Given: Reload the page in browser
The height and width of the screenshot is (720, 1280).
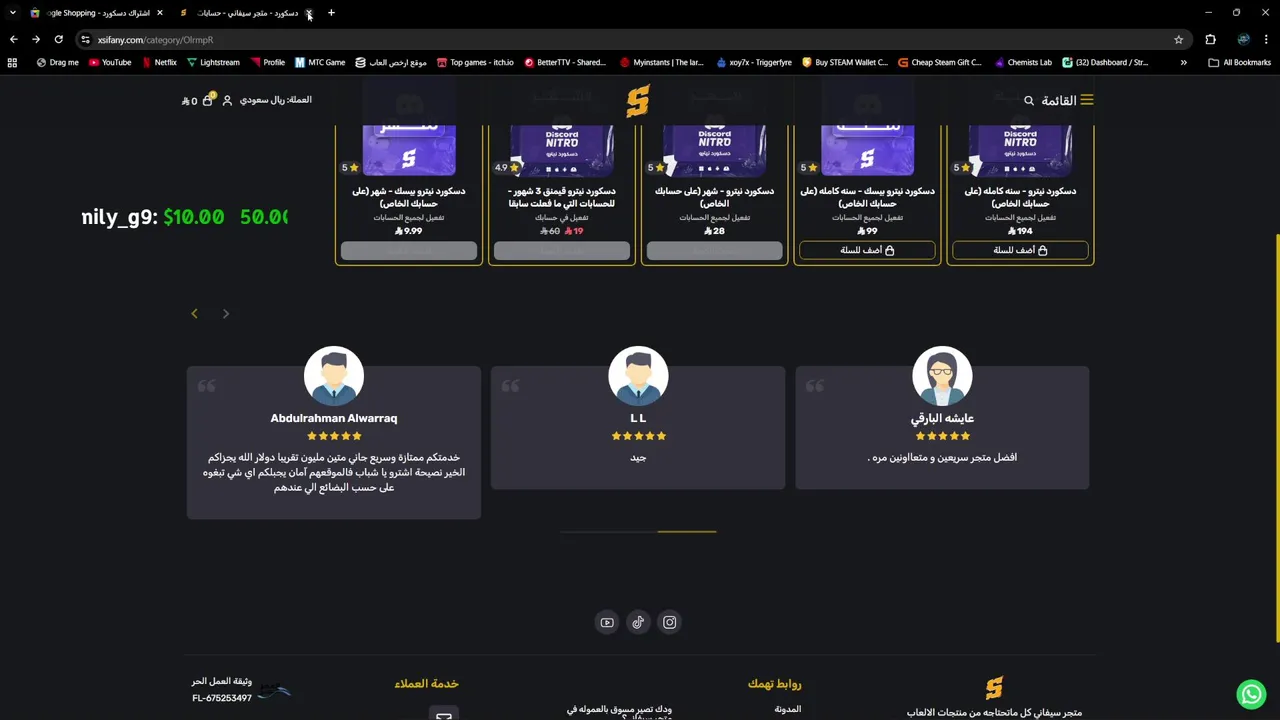Looking at the screenshot, I should click(59, 39).
